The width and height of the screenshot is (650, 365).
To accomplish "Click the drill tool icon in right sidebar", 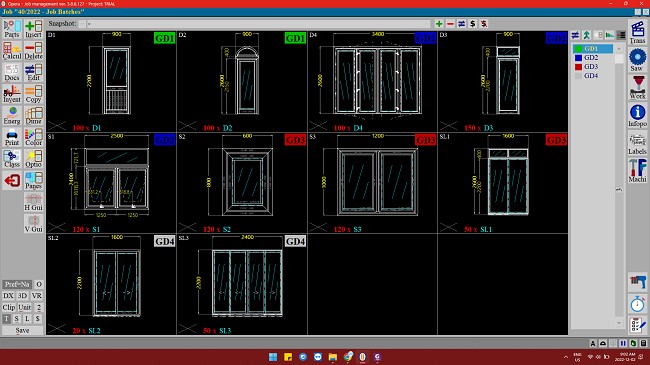I will [x=637, y=282].
